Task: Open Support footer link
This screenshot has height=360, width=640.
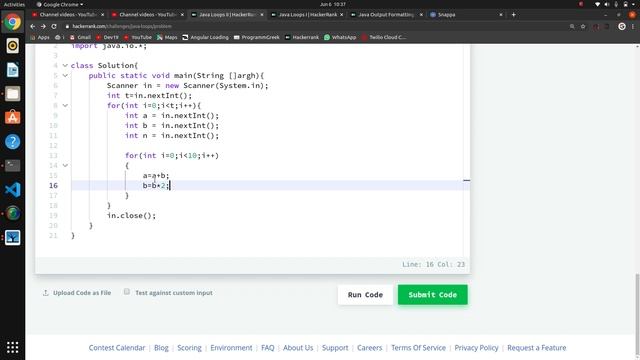Action: [x=335, y=348]
